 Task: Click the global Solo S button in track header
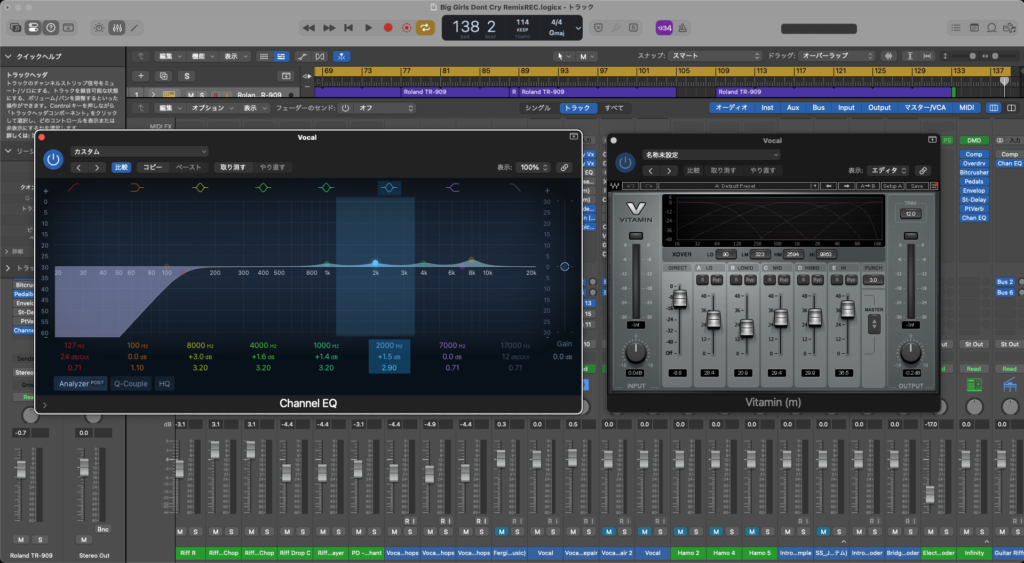[x=187, y=76]
